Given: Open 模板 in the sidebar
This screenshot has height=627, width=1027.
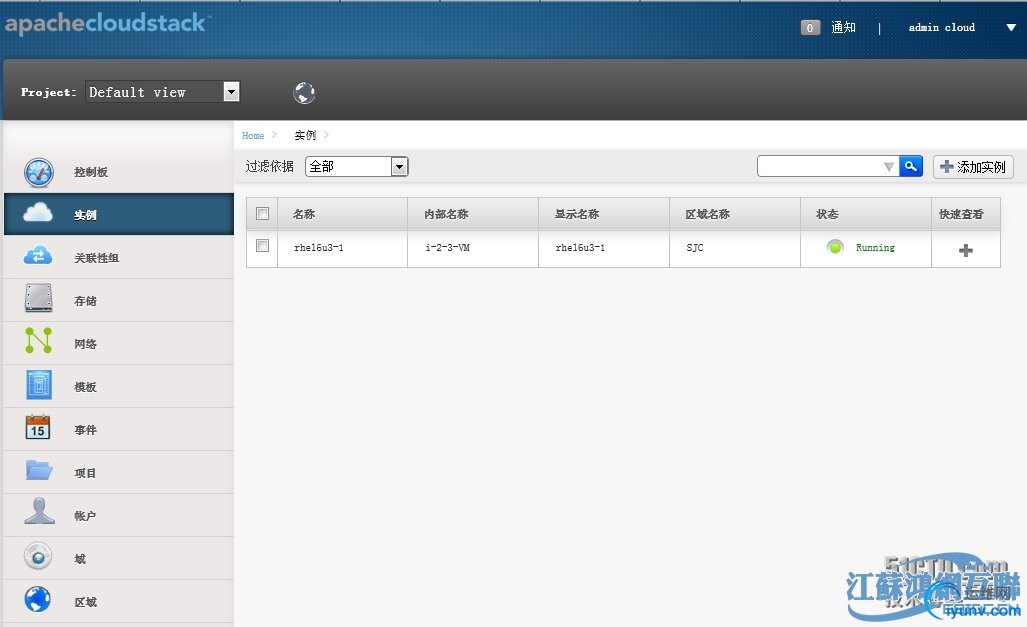Looking at the screenshot, I should pos(119,387).
